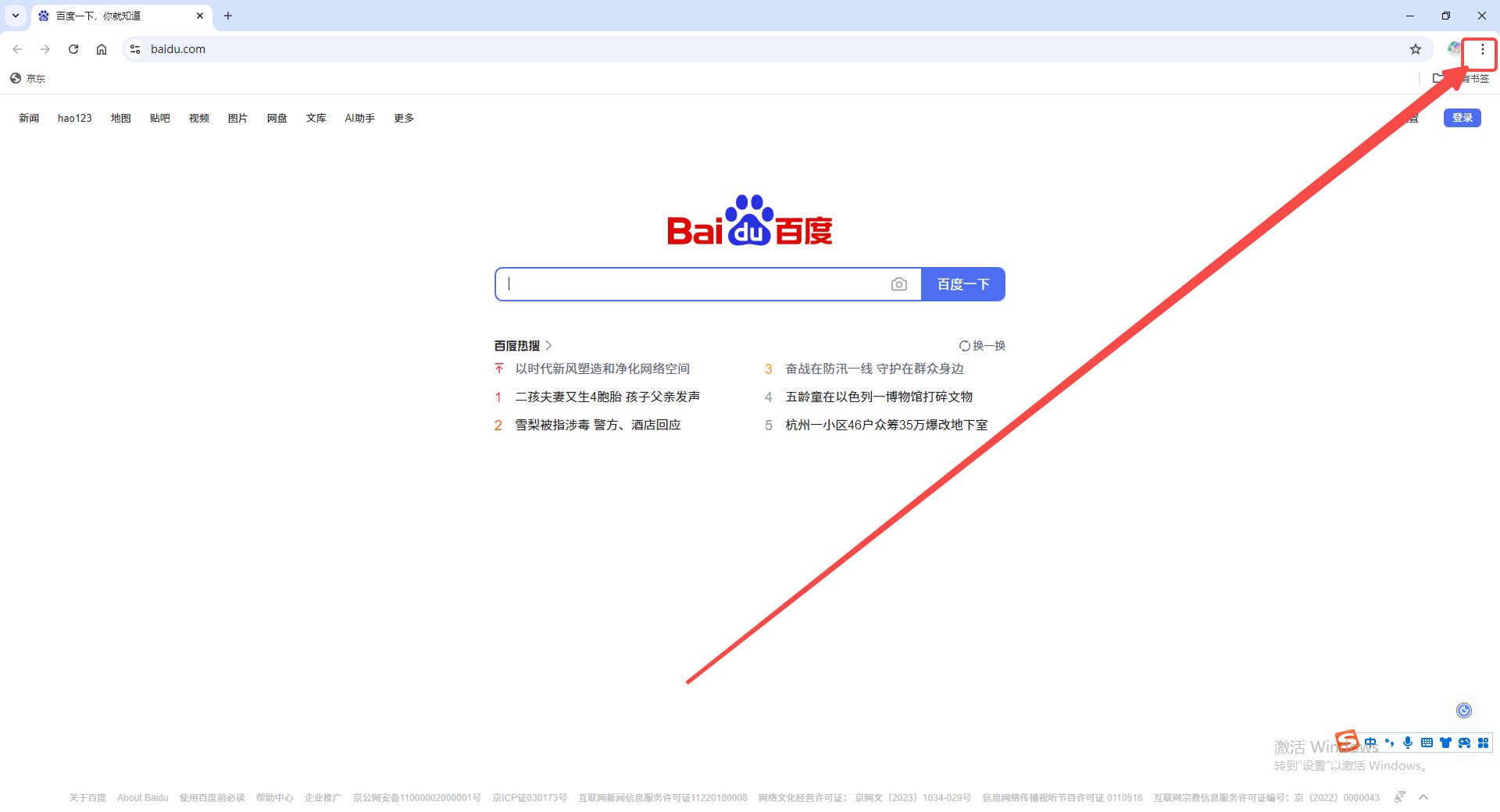Open the Sogou soft keyboard

[1427, 743]
